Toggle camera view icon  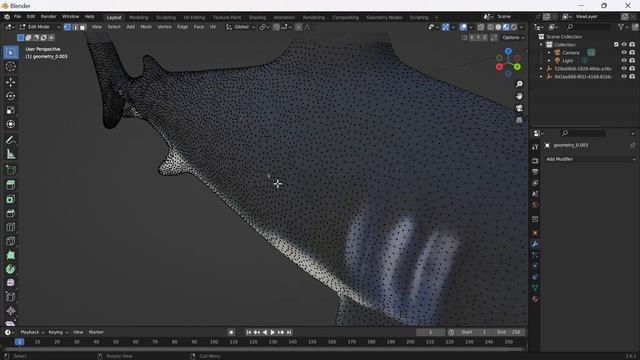tap(519, 108)
